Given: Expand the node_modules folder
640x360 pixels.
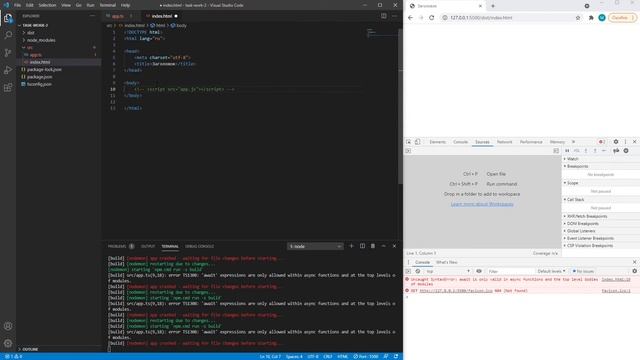Looking at the screenshot, I should pyautogui.click(x=41, y=40).
